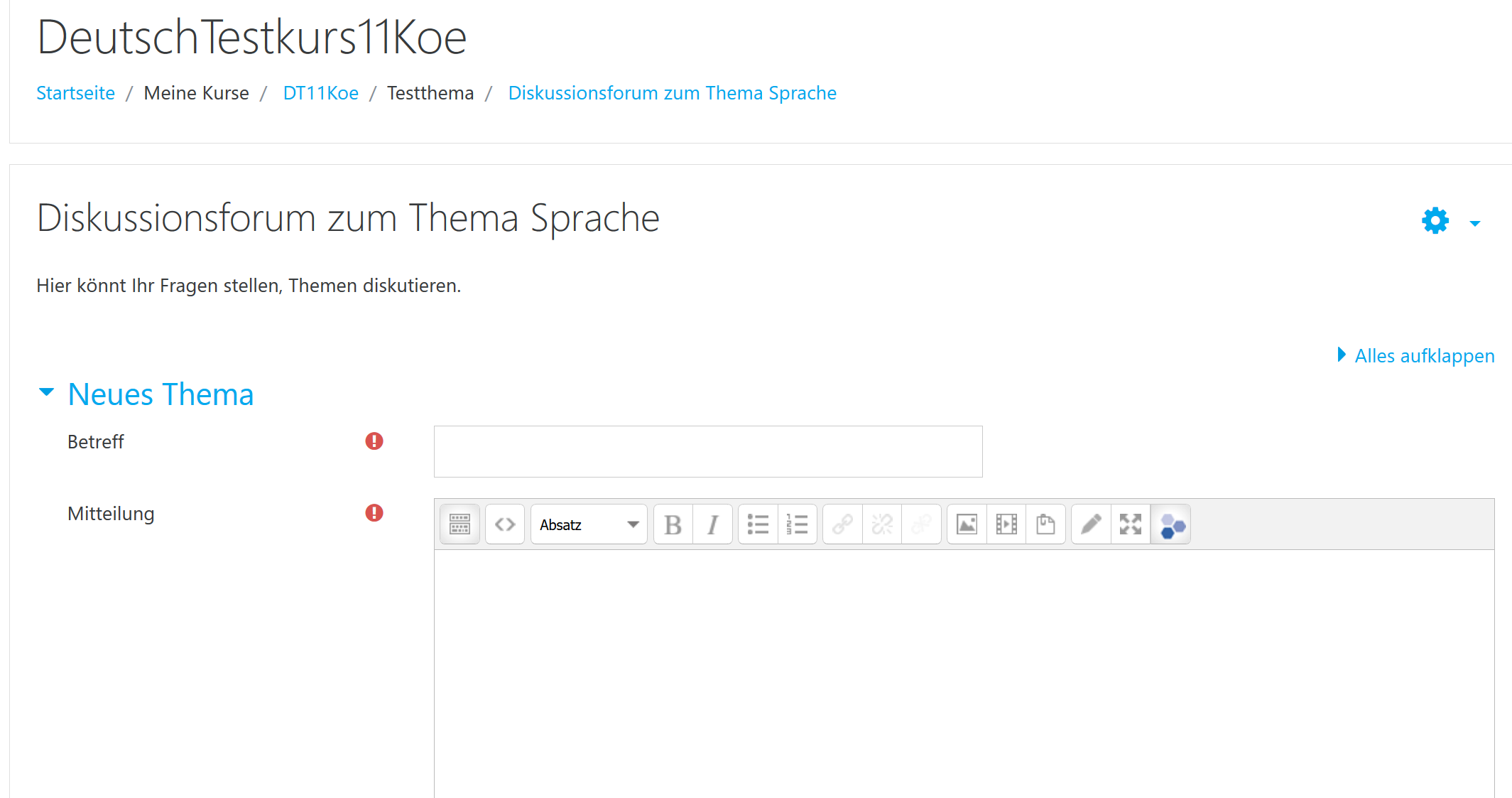Open Diskussionsforum zum Thema Sprache breadcrumb
This screenshot has width=1512, height=798.
pyautogui.click(x=672, y=93)
